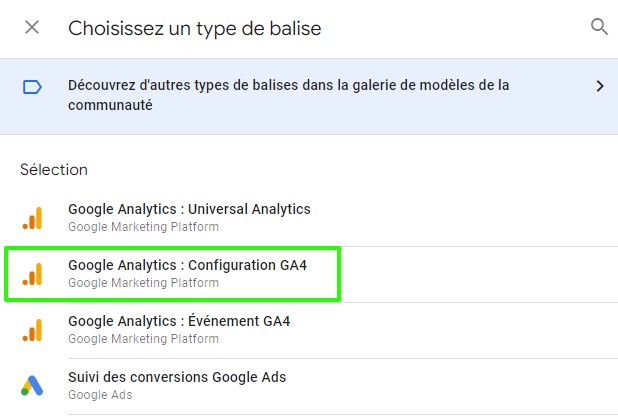Screen dimensions: 618x416
Task: Pick 'Google Analytics : Événement GA4' tag type
Action: coord(309,330)
